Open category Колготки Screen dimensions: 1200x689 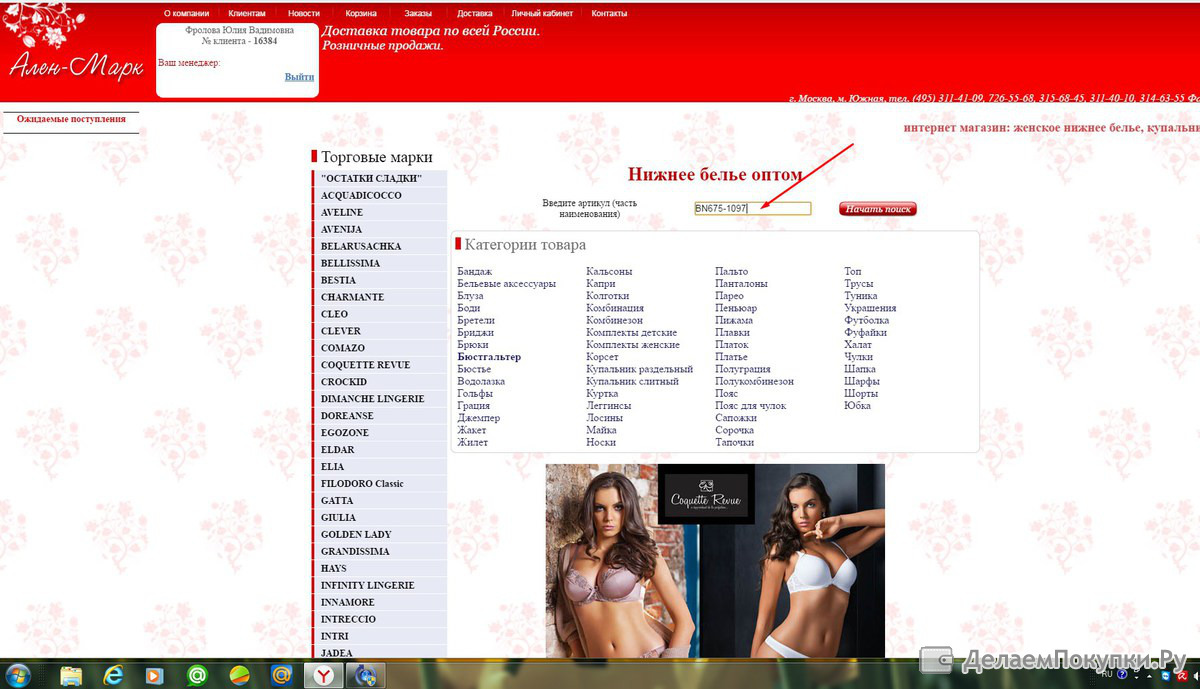tap(607, 296)
